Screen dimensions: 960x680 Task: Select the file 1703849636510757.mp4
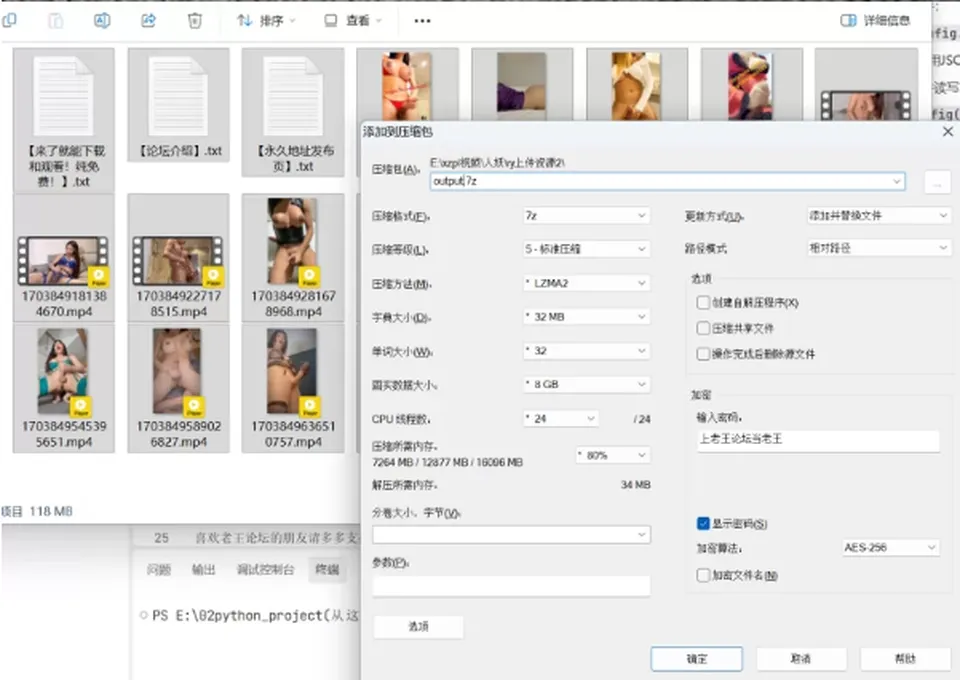click(x=293, y=389)
